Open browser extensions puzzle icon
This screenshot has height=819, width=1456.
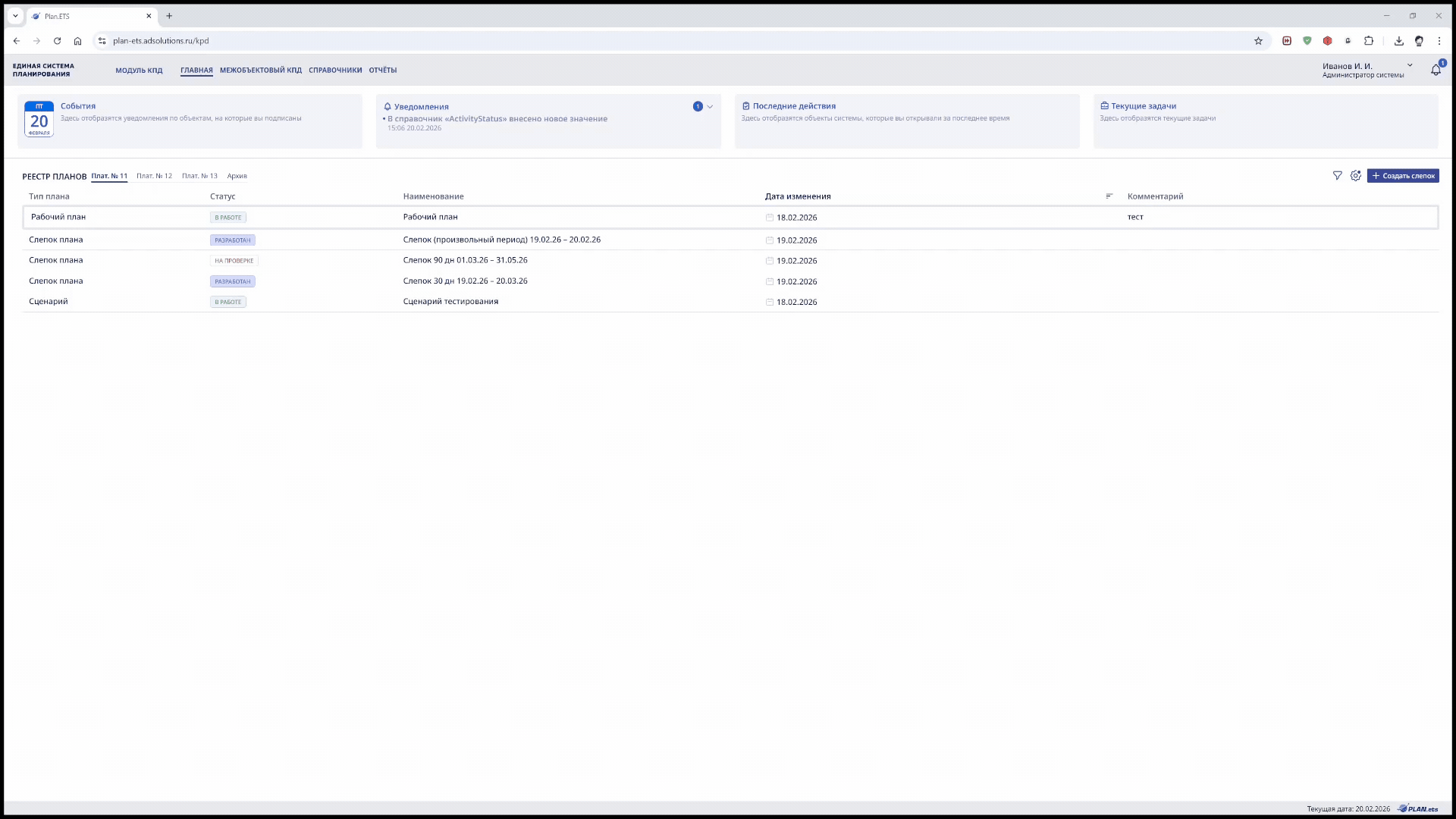[x=1369, y=41]
